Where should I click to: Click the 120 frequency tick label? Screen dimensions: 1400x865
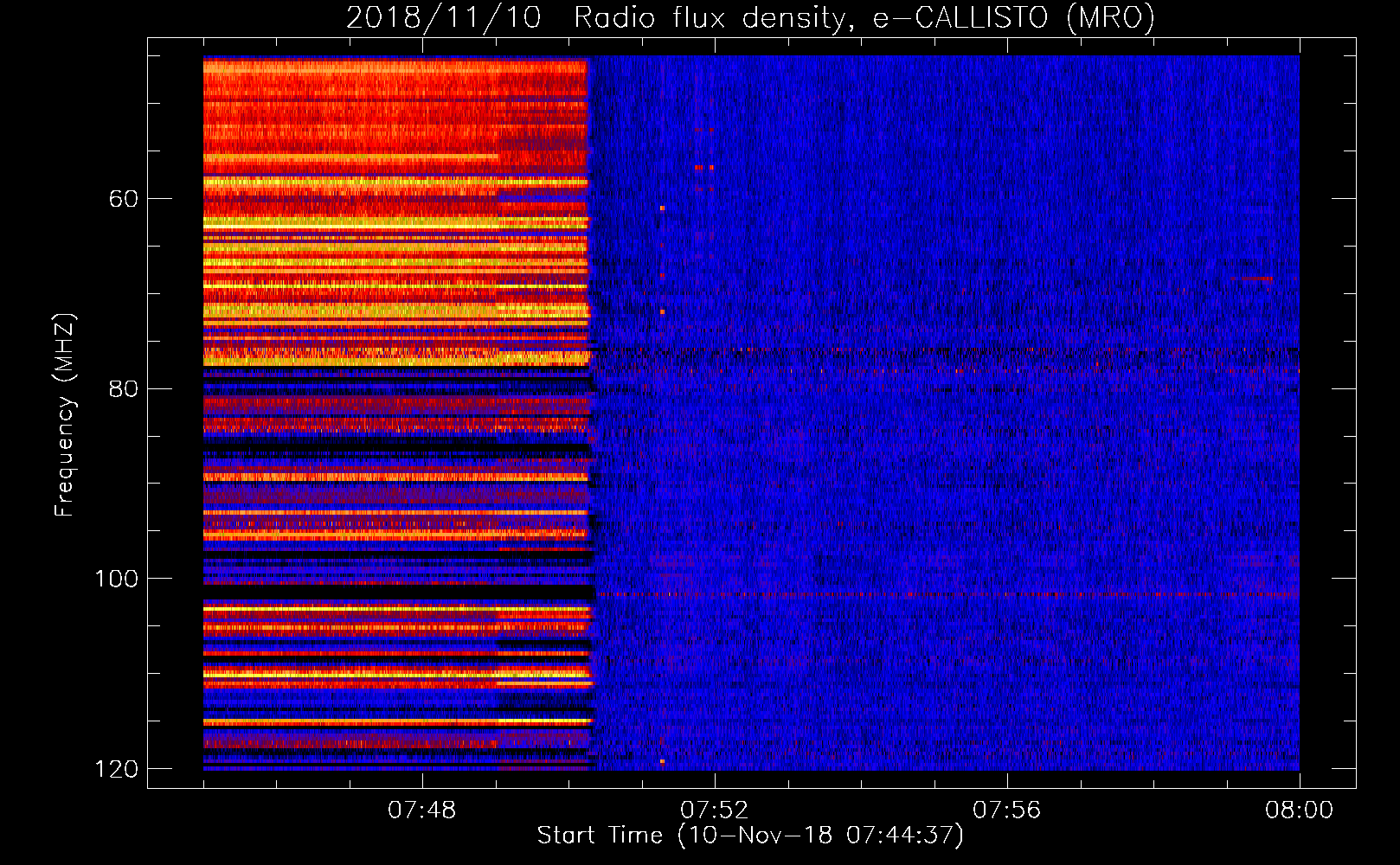click(116, 769)
